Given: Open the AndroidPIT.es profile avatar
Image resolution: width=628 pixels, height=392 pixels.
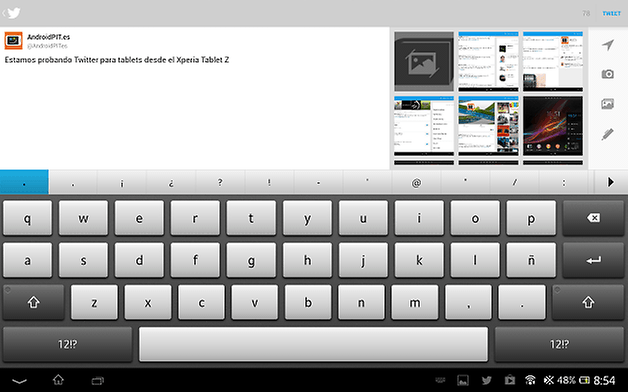Looking at the screenshot, I should [13, 41].
